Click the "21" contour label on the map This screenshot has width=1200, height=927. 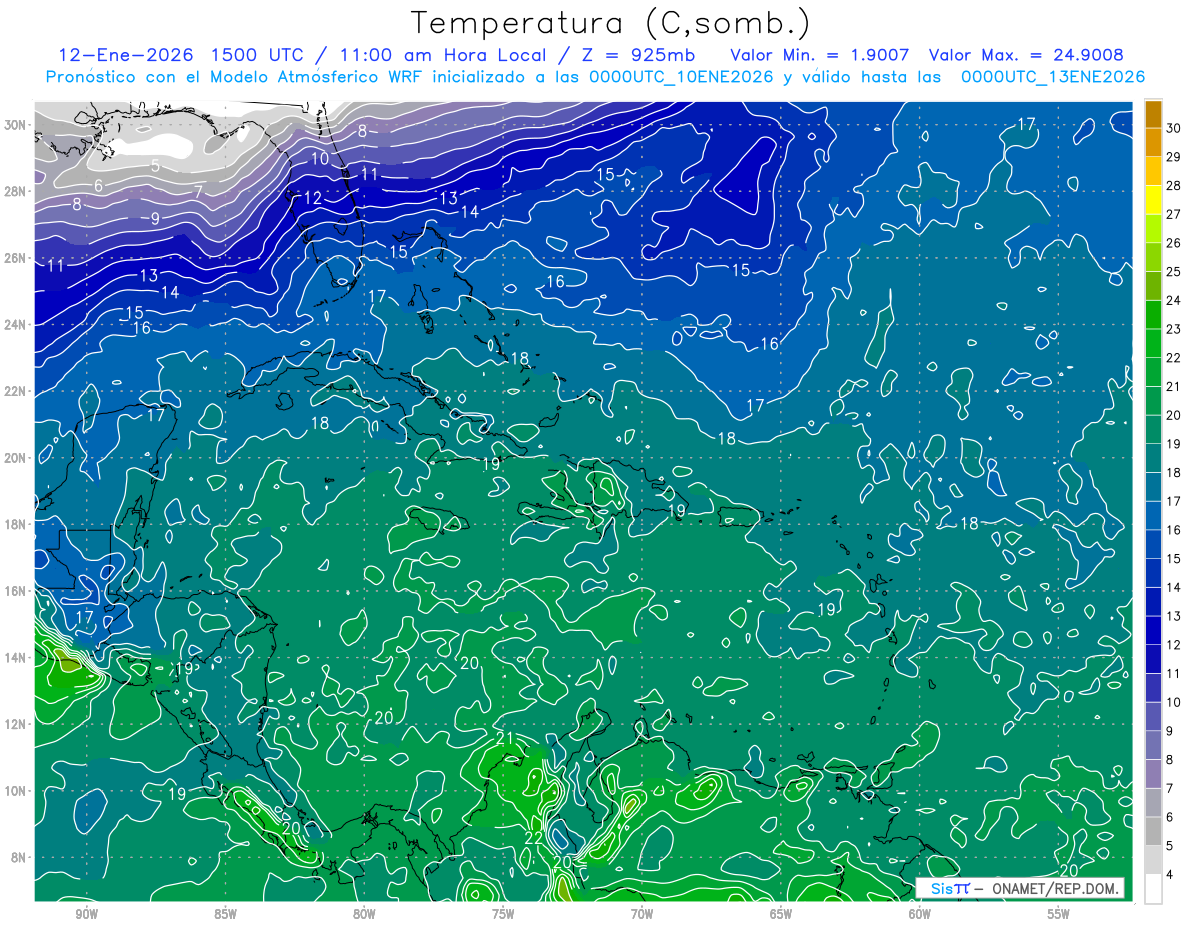(x=505, y=738)
